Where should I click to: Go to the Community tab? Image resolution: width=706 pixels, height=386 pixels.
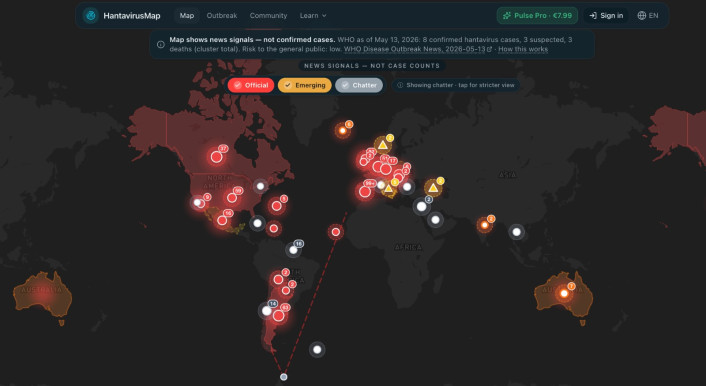pyautogui.click(x=268, y=15)
